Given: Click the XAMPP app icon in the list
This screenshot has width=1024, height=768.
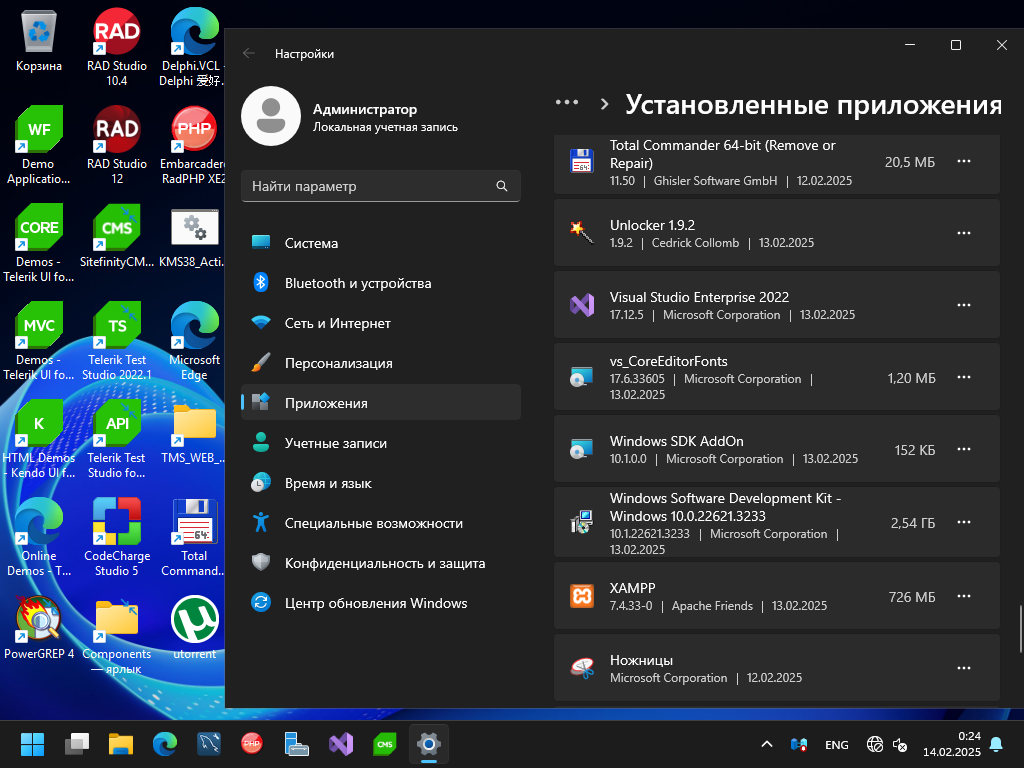Looking at the screenshot, I should (582, 596).
